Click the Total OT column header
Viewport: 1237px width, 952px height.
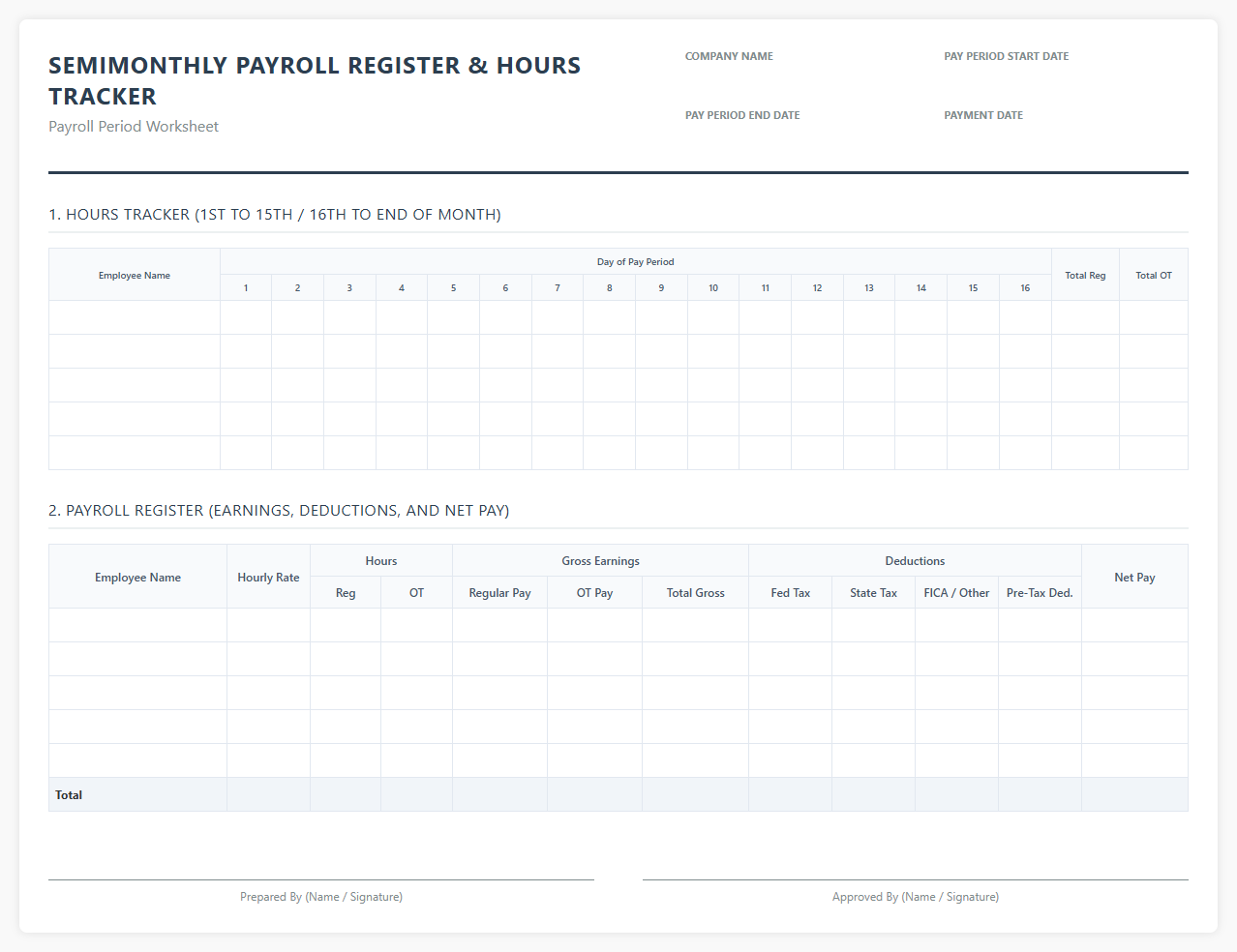tap(1154, 276)
